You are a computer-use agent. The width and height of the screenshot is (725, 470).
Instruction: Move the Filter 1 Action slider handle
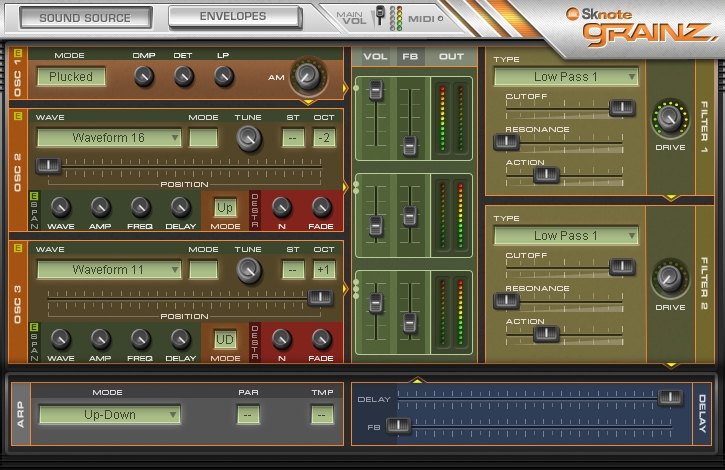click(x=546, y=174)
